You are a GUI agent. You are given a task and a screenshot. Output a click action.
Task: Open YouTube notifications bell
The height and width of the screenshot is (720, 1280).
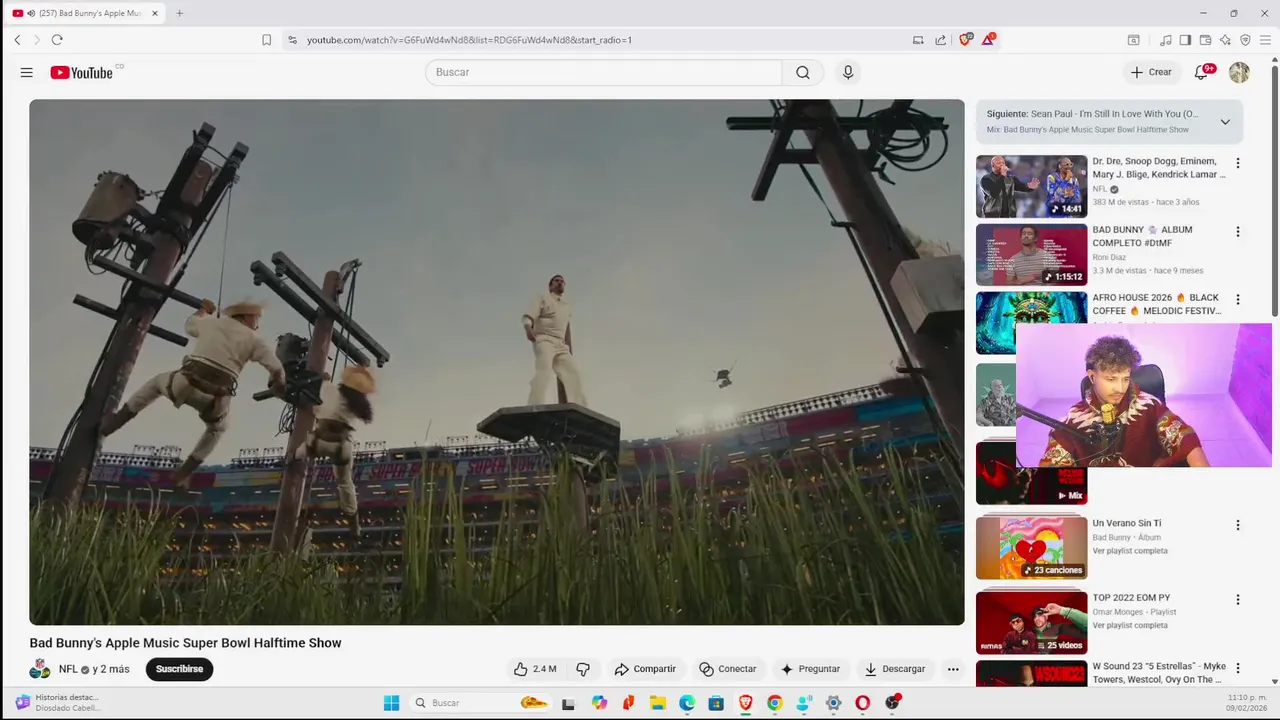tap(1202, 72)
